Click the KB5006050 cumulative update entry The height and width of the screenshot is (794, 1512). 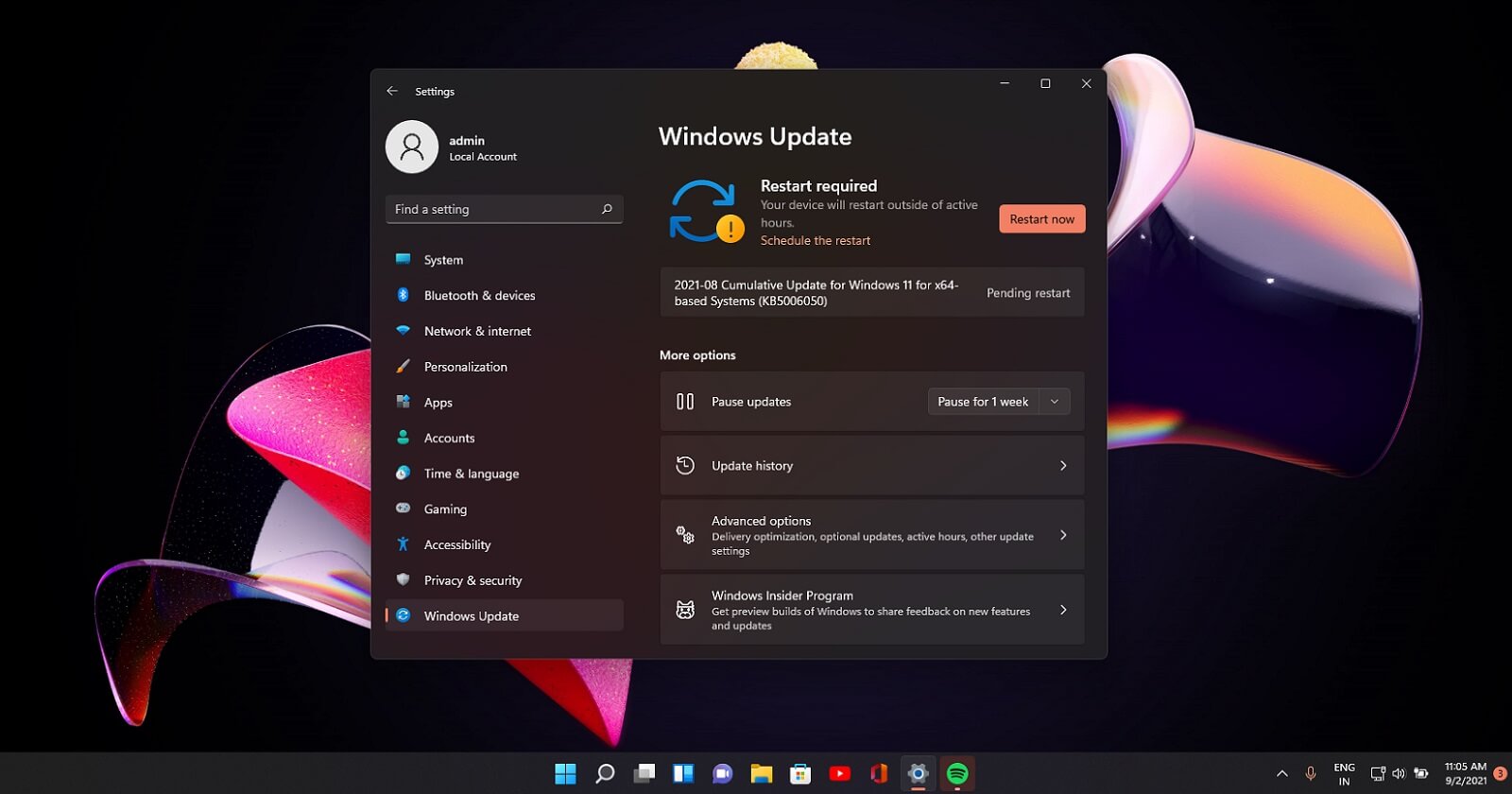click(872, 292)
